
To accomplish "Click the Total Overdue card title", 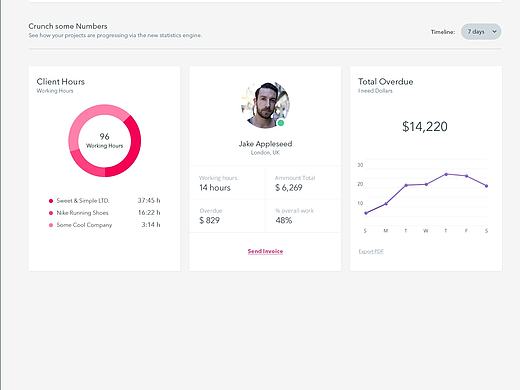I will pos(386,82).
